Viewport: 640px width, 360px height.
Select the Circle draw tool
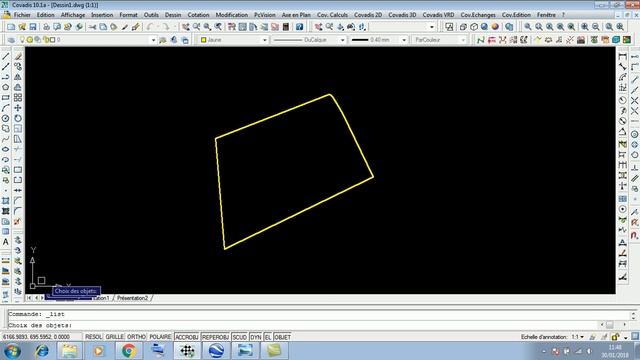point(6,118)
